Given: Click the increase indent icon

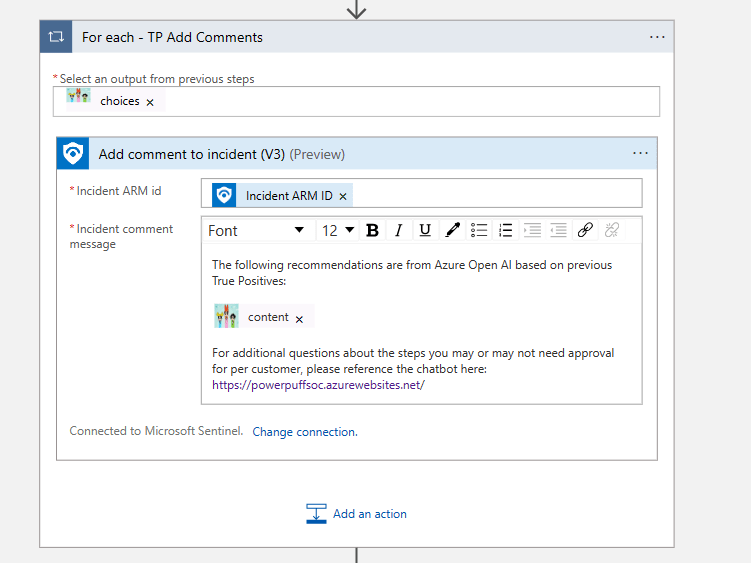Looking at the screenshot, I should (x=532, y=230).
